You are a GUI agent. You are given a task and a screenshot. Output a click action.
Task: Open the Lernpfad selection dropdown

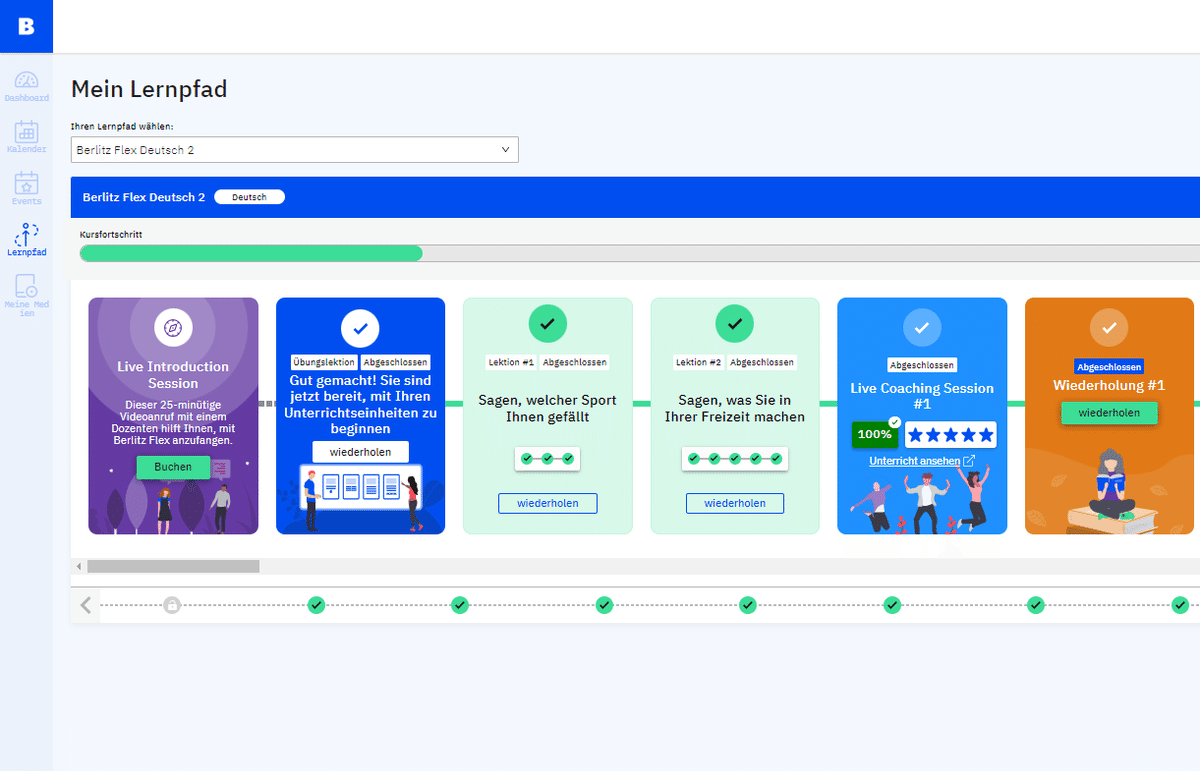(295, 150)
